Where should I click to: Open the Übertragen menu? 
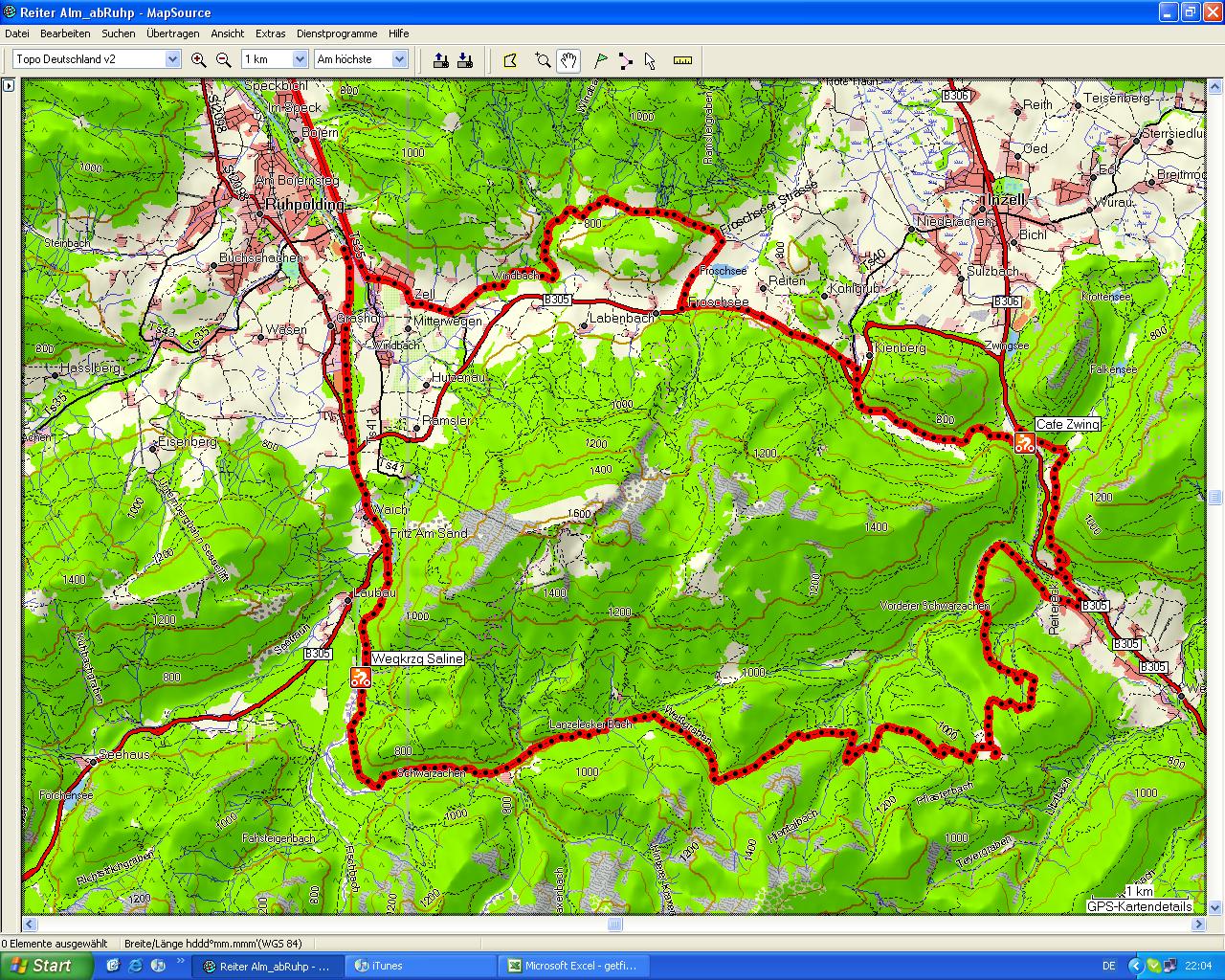pyautogui.click(x=173, y=33)
